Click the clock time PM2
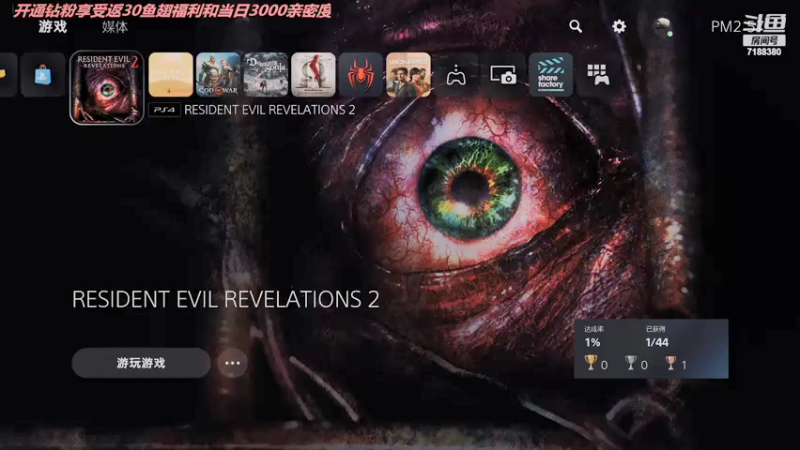 (x=726, y=27)
